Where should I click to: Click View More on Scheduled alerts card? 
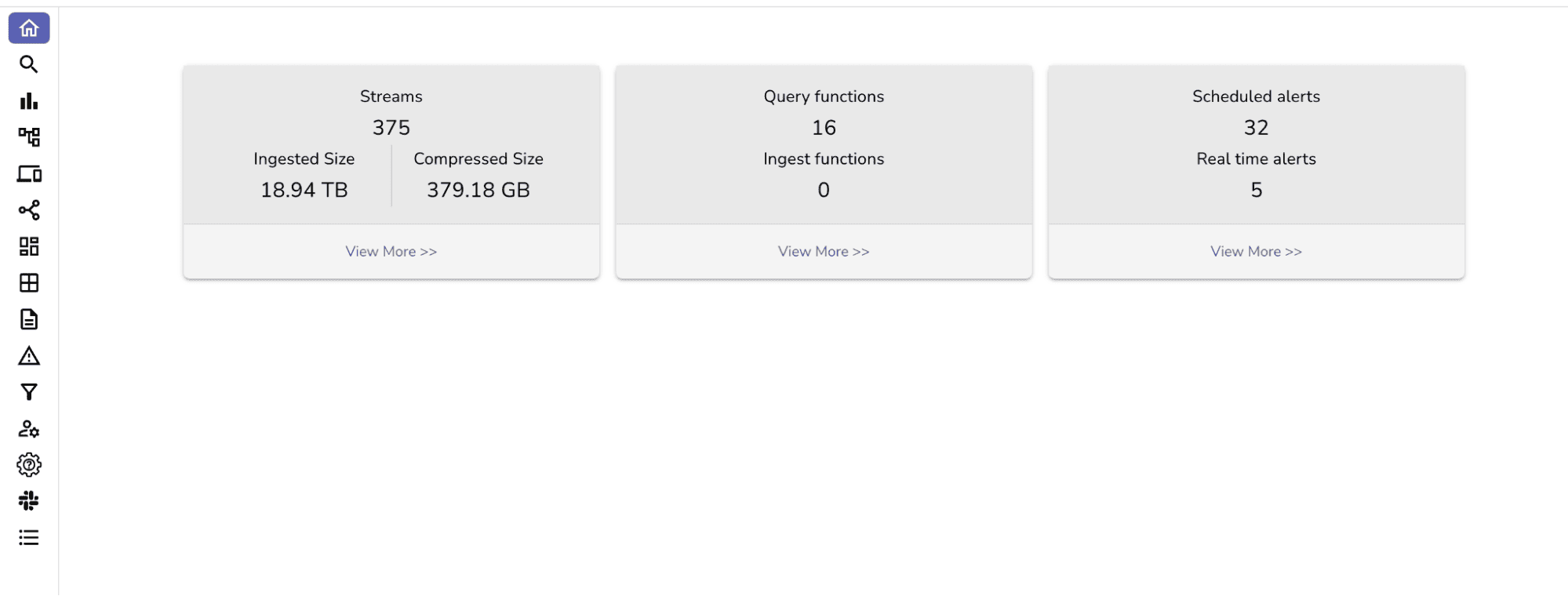(1255, 251)
